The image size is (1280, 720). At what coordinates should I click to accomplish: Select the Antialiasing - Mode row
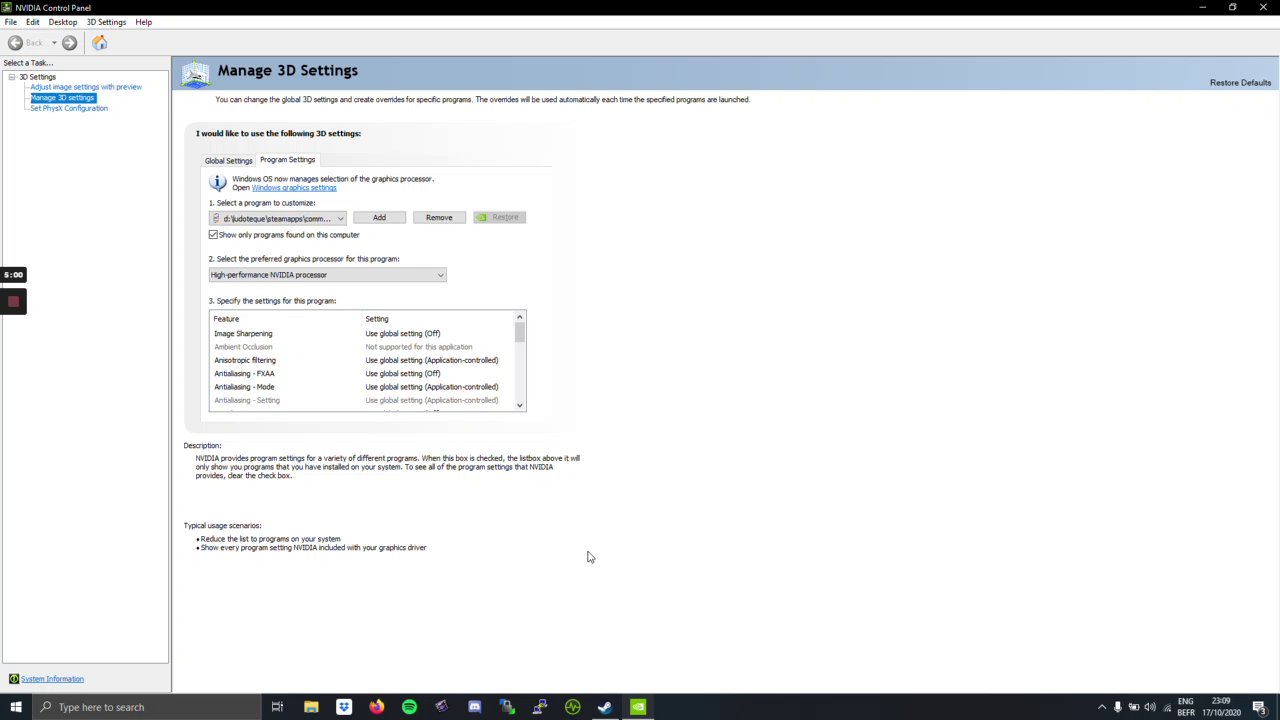361,387
